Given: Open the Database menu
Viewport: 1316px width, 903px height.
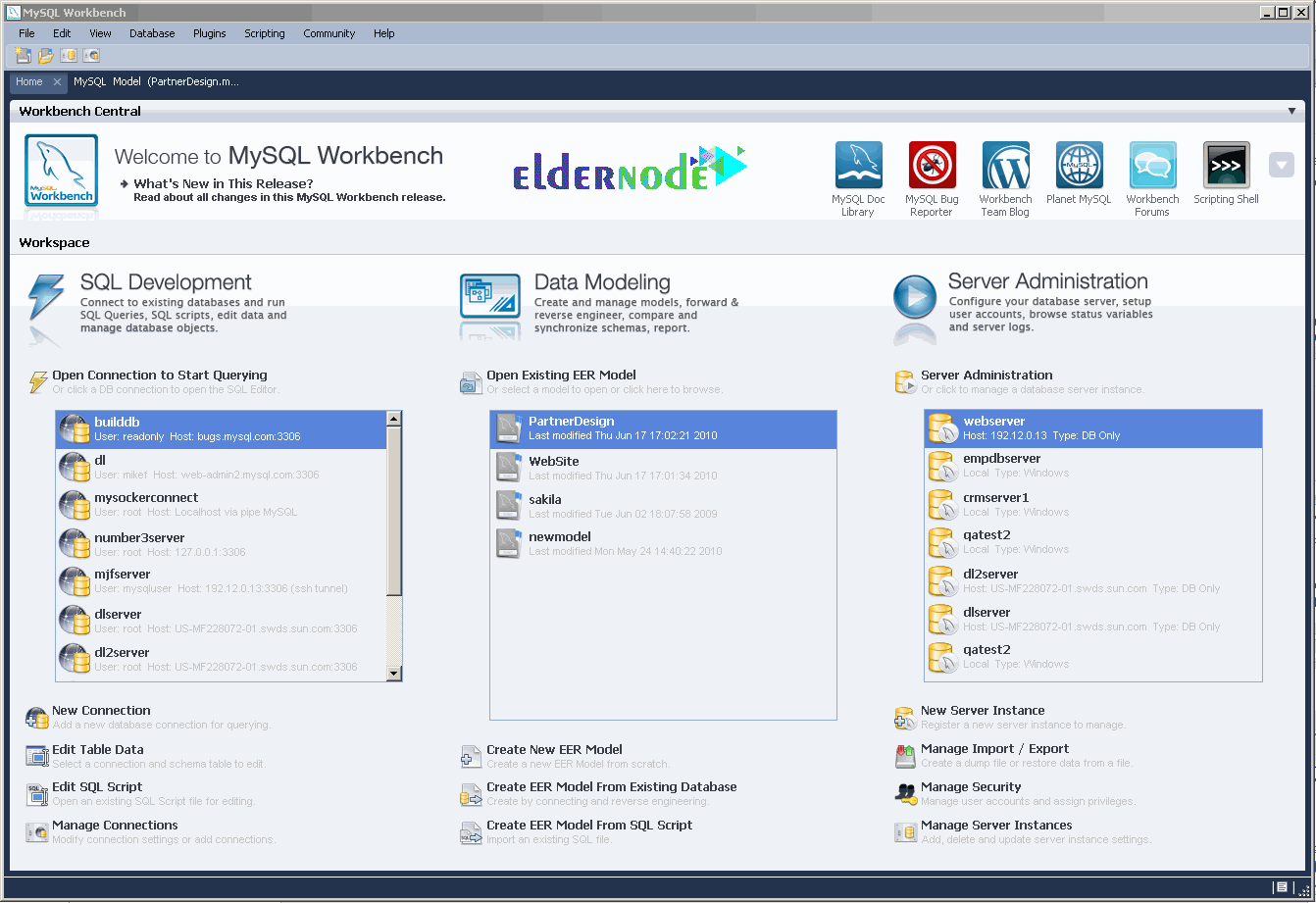Looking at the screenshot, I should tap(152, 32).
